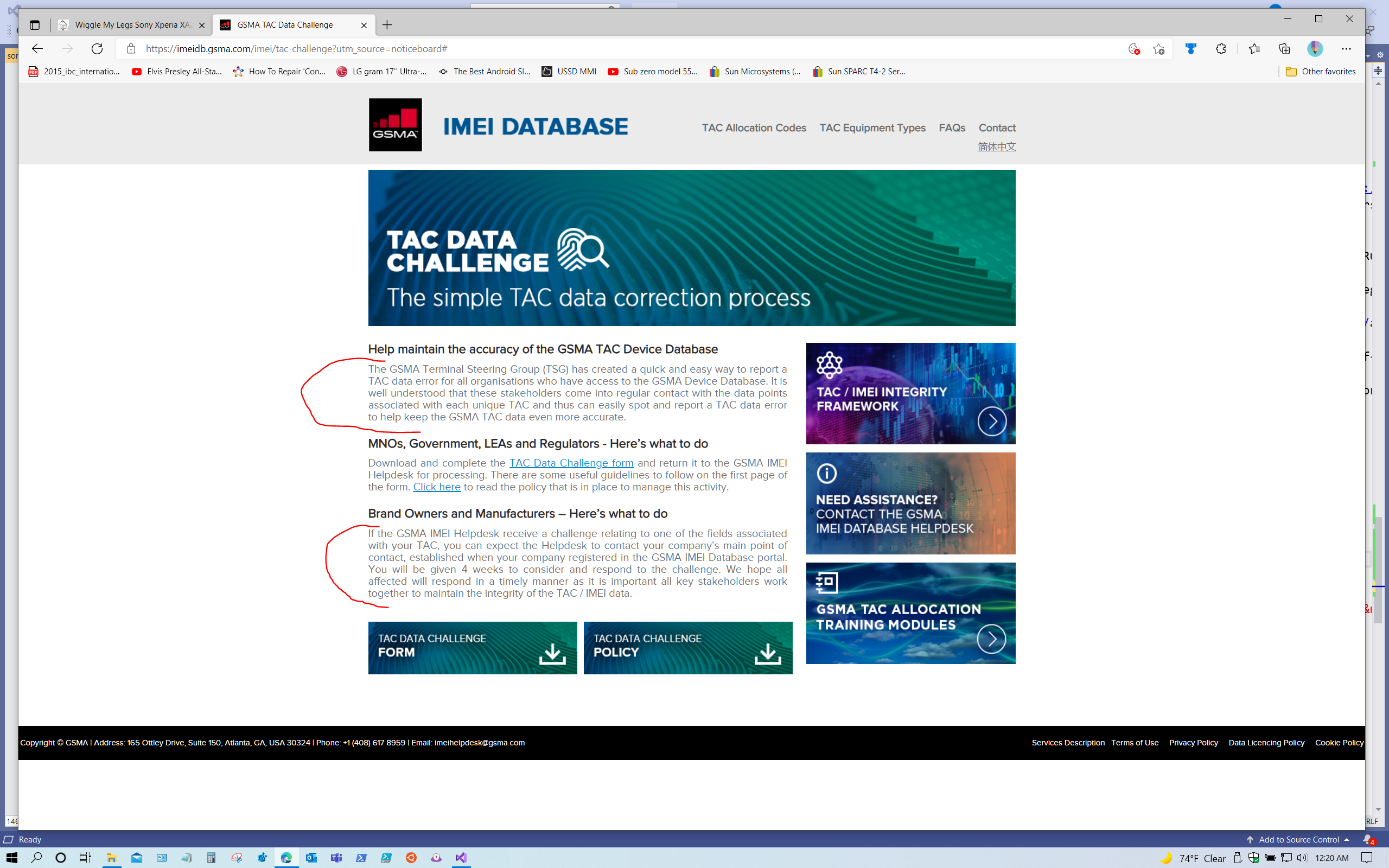Open the Sub zero model 55... bookmark
The image size is (1389, 868).
coord(653,72)
